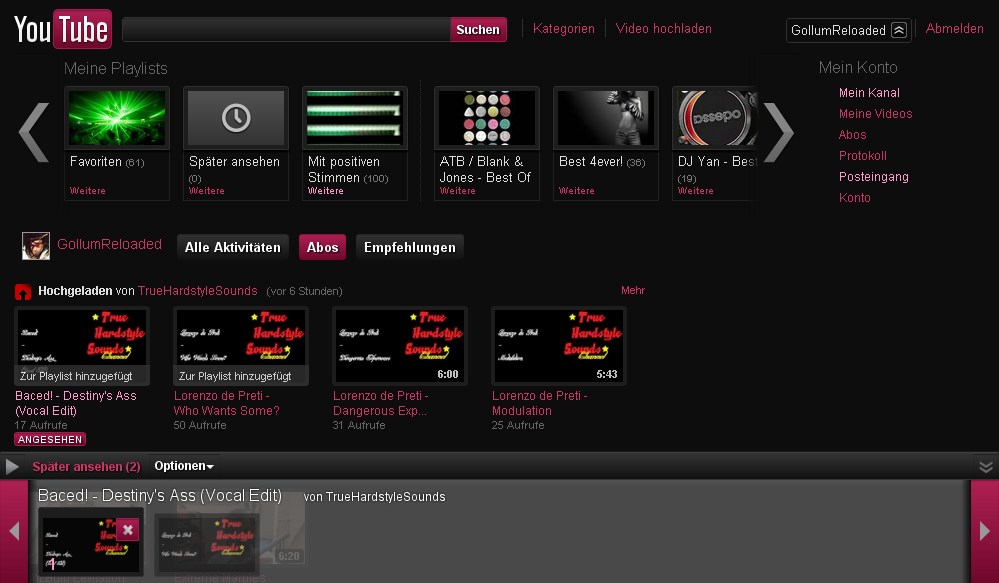The height and width of the screenshot is (583, 999).
Task: Open Konto settings link
Action: 854,198
